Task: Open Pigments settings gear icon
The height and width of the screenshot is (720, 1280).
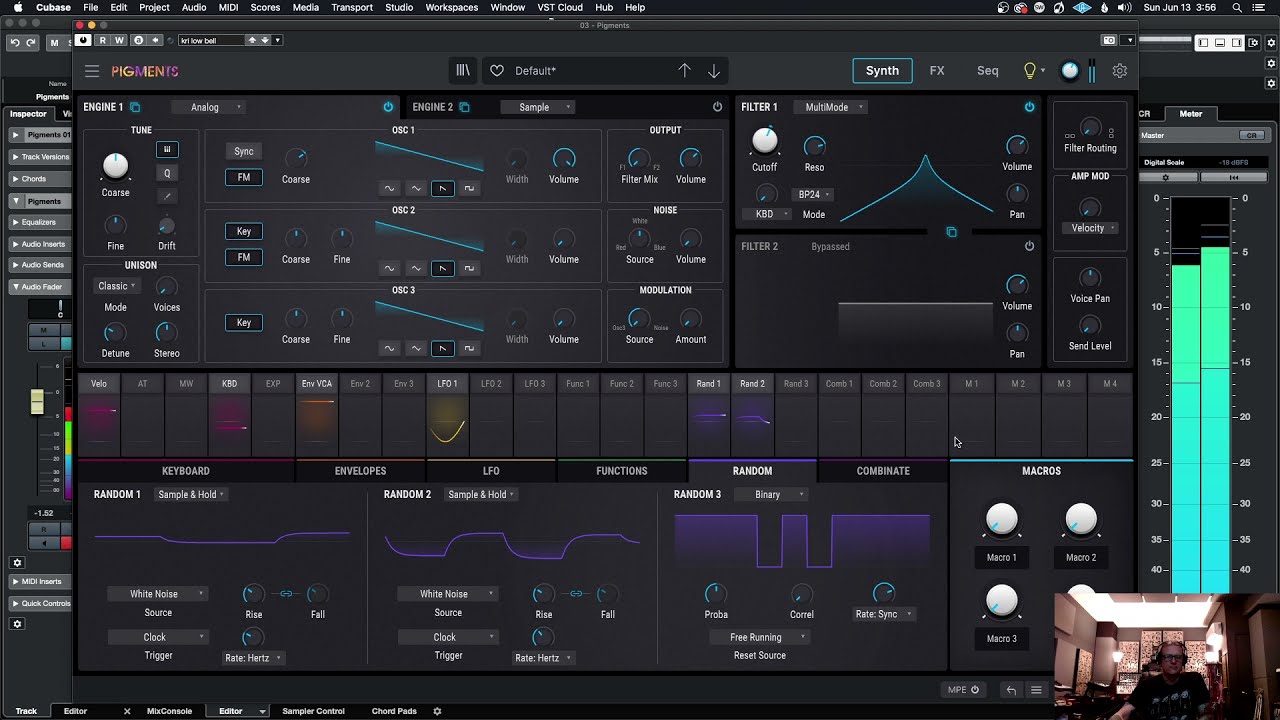Action: pos(1120,71)
